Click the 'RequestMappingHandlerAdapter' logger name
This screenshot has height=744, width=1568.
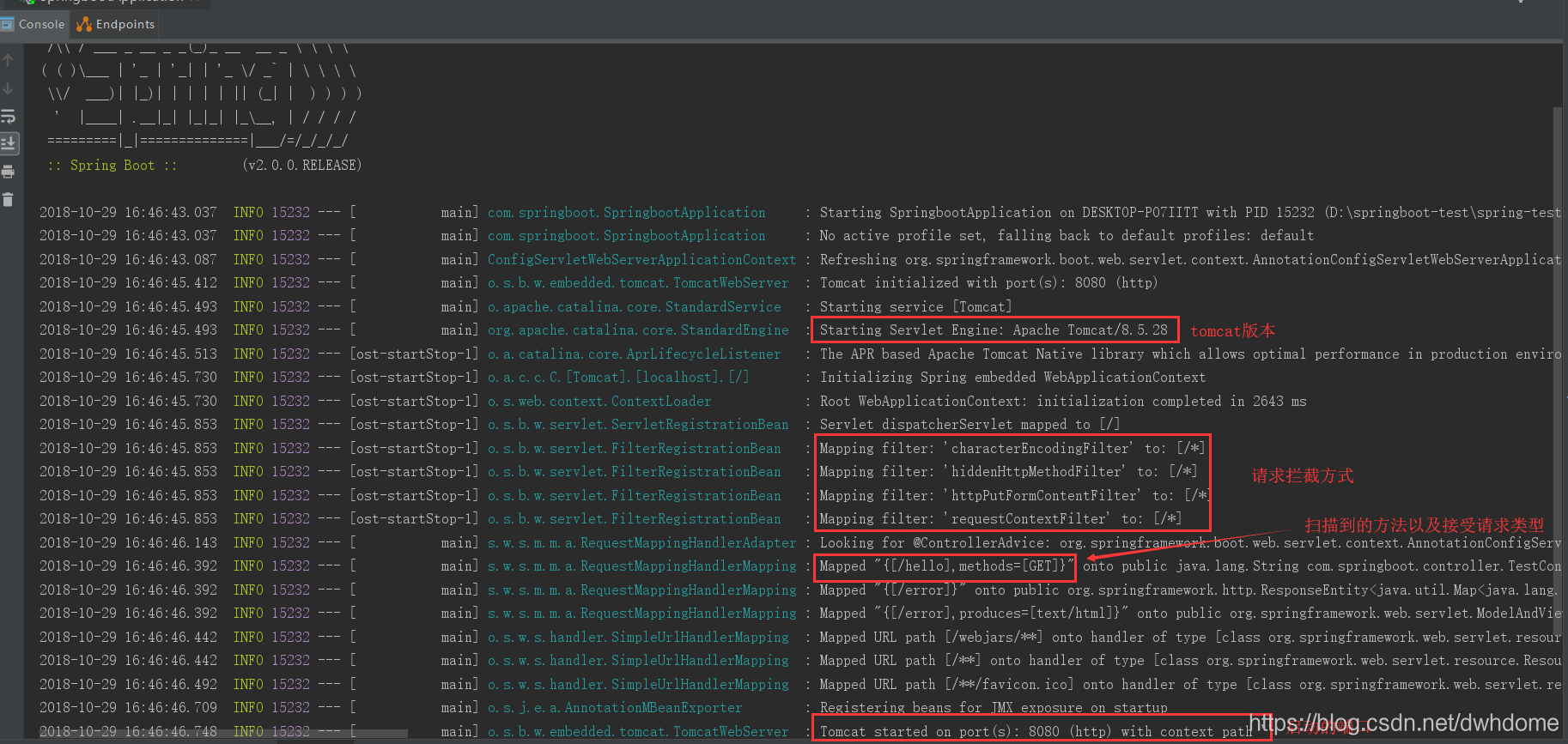(641, 542)
